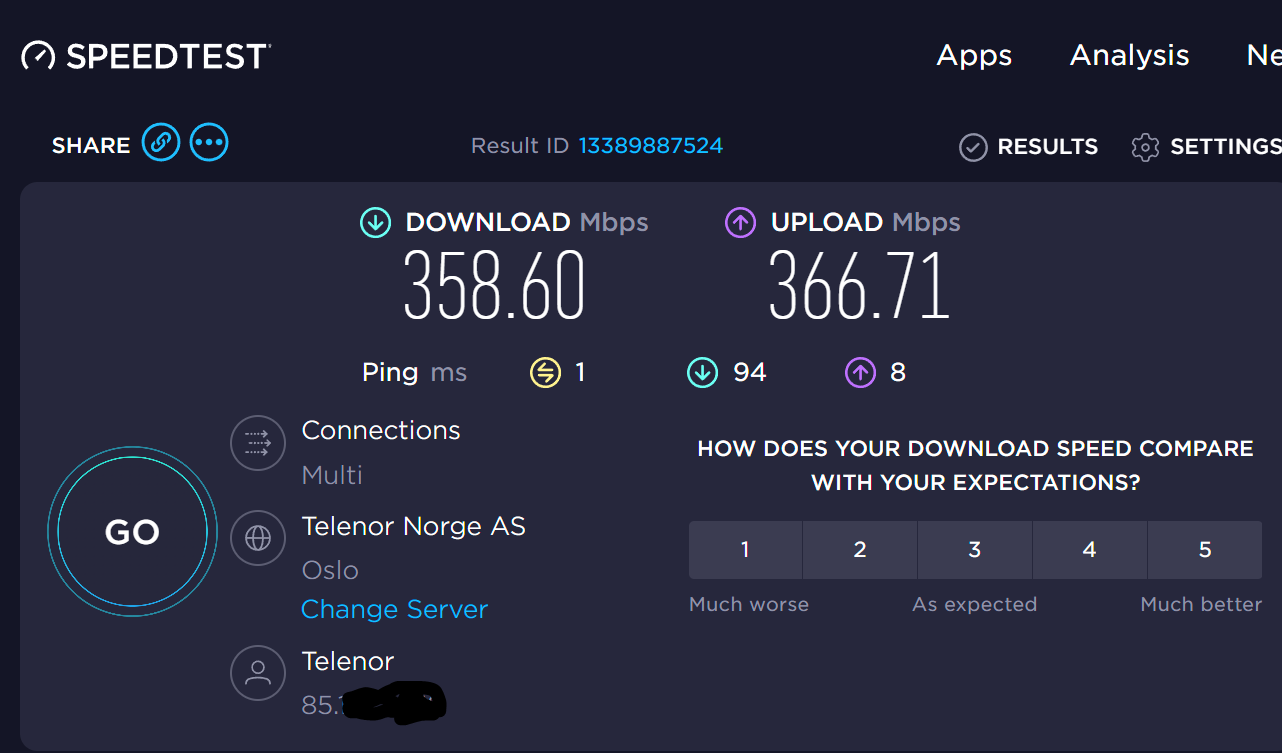Screen dimensions: 1282x753
Task: Click the globe server icon
Action: (258, 538)
